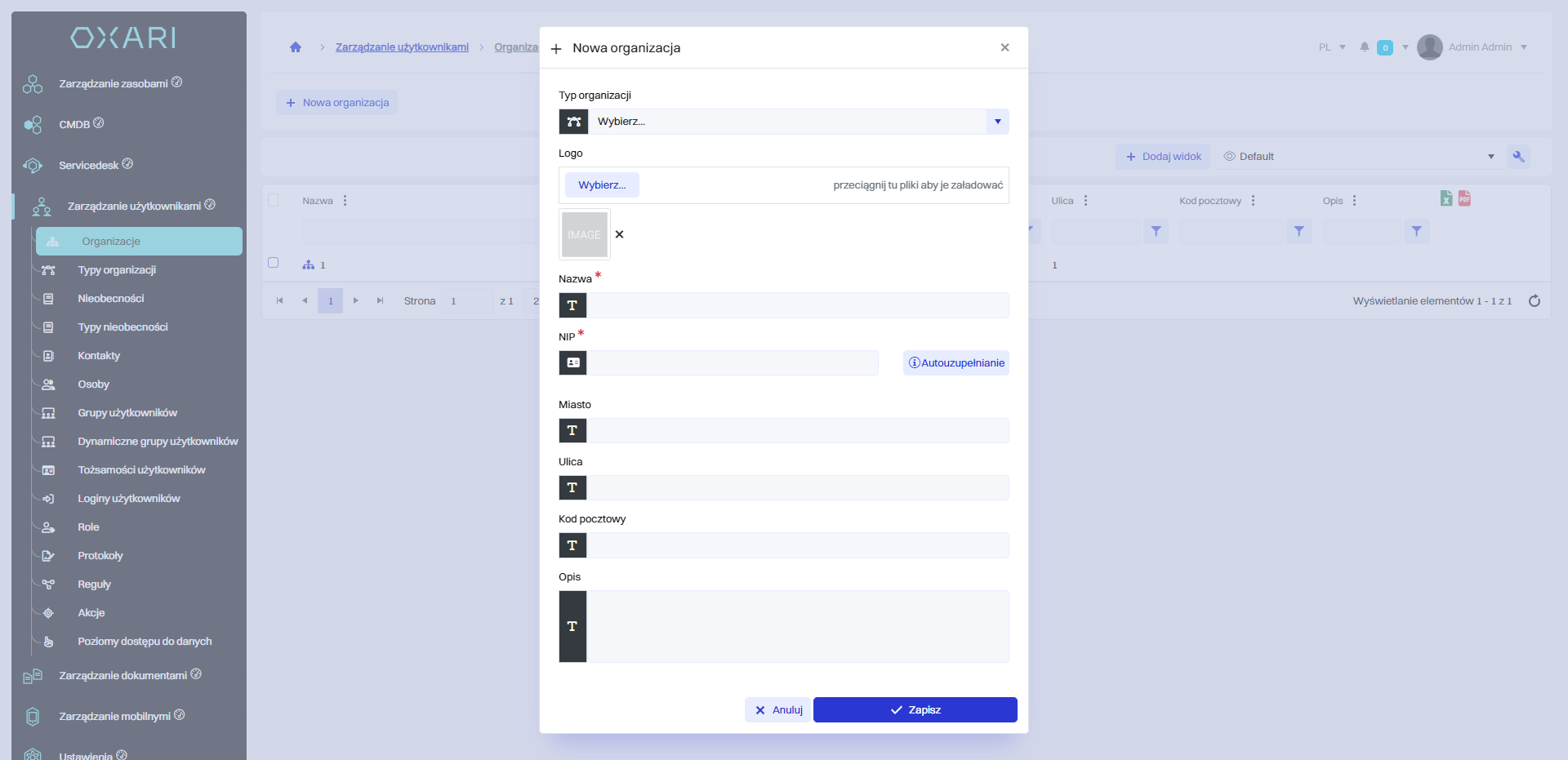Click the Wybierz logo file button
This screenshot has width=1568, height=760.
pos(602,185)
